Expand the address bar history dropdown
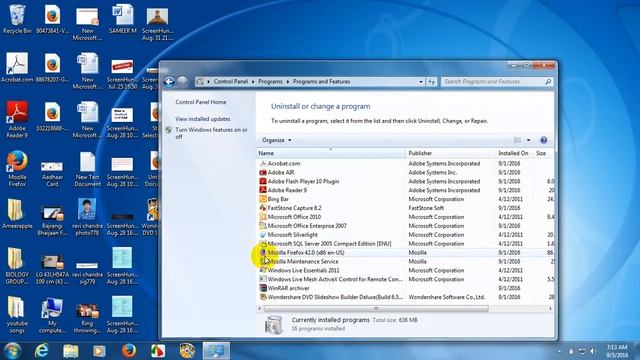Screen dimensions: 640x360 (x=421, y=82)
